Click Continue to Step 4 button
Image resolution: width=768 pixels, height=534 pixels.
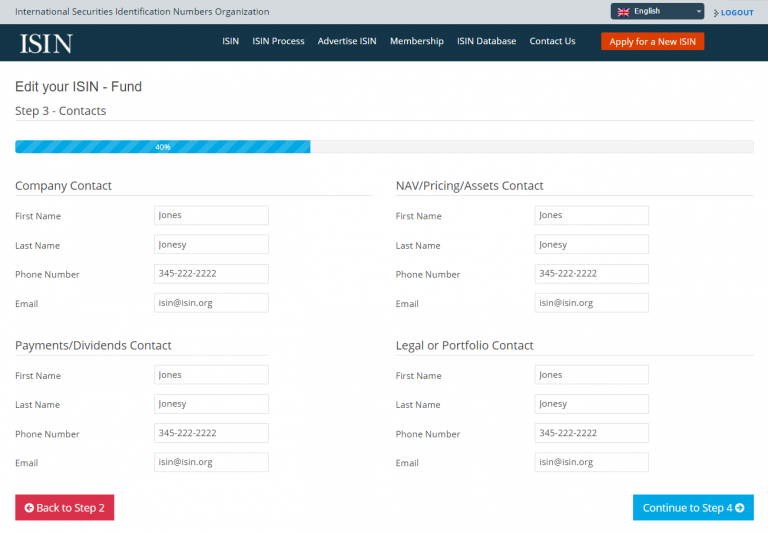693,508
